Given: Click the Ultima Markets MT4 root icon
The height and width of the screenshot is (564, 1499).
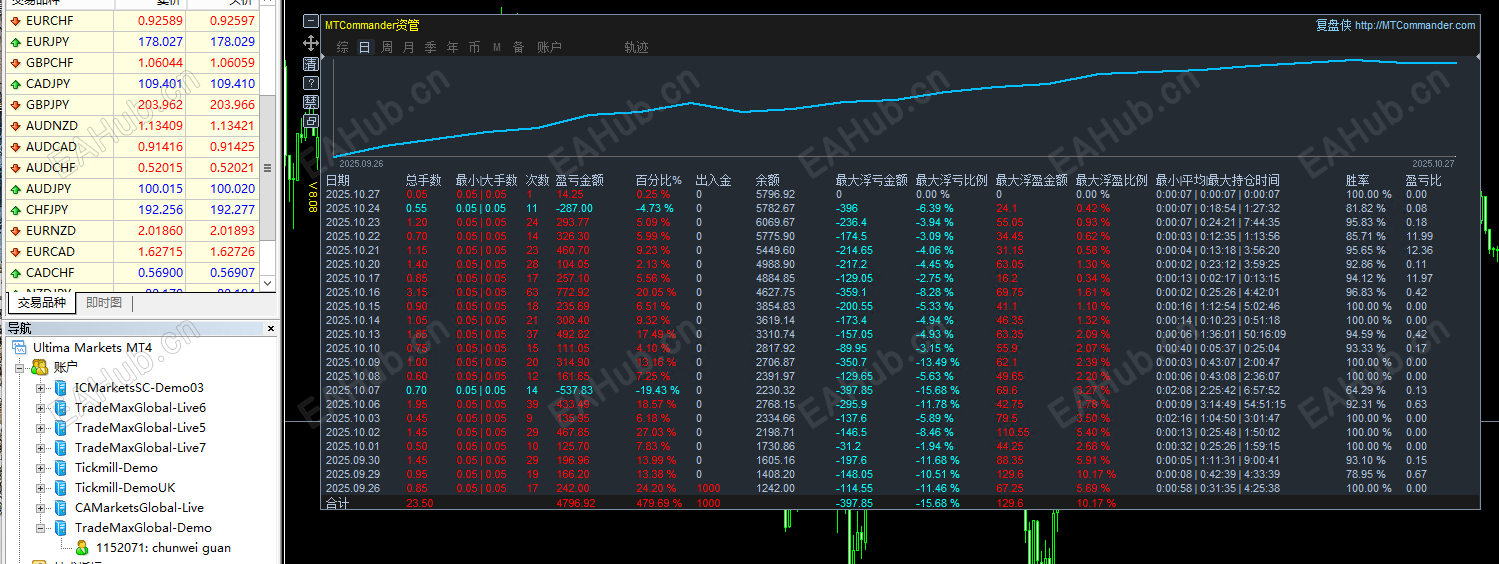Looking at the screenshot, I should click(20, 348).
